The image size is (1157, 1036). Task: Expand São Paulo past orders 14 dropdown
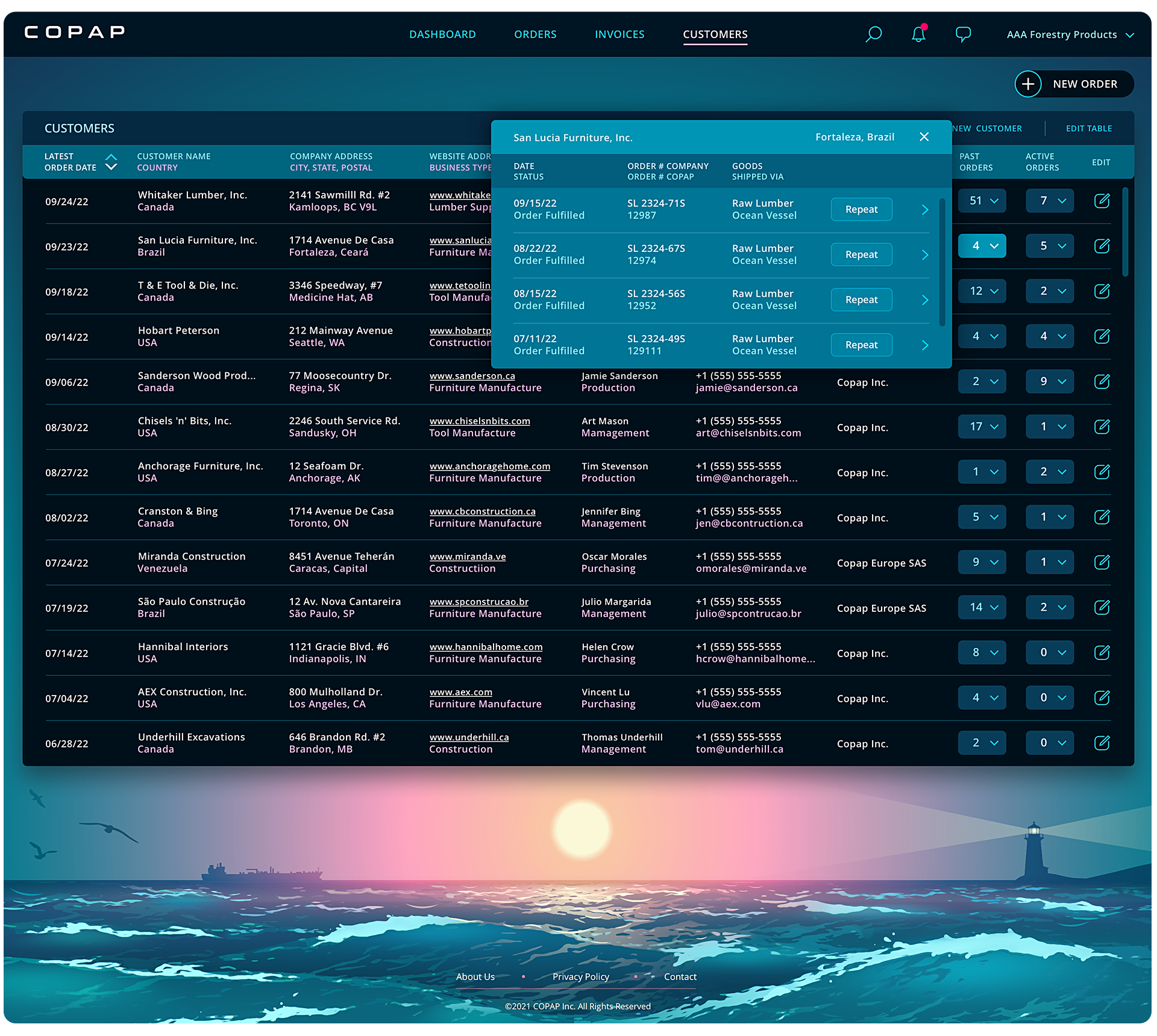point(982,607)
